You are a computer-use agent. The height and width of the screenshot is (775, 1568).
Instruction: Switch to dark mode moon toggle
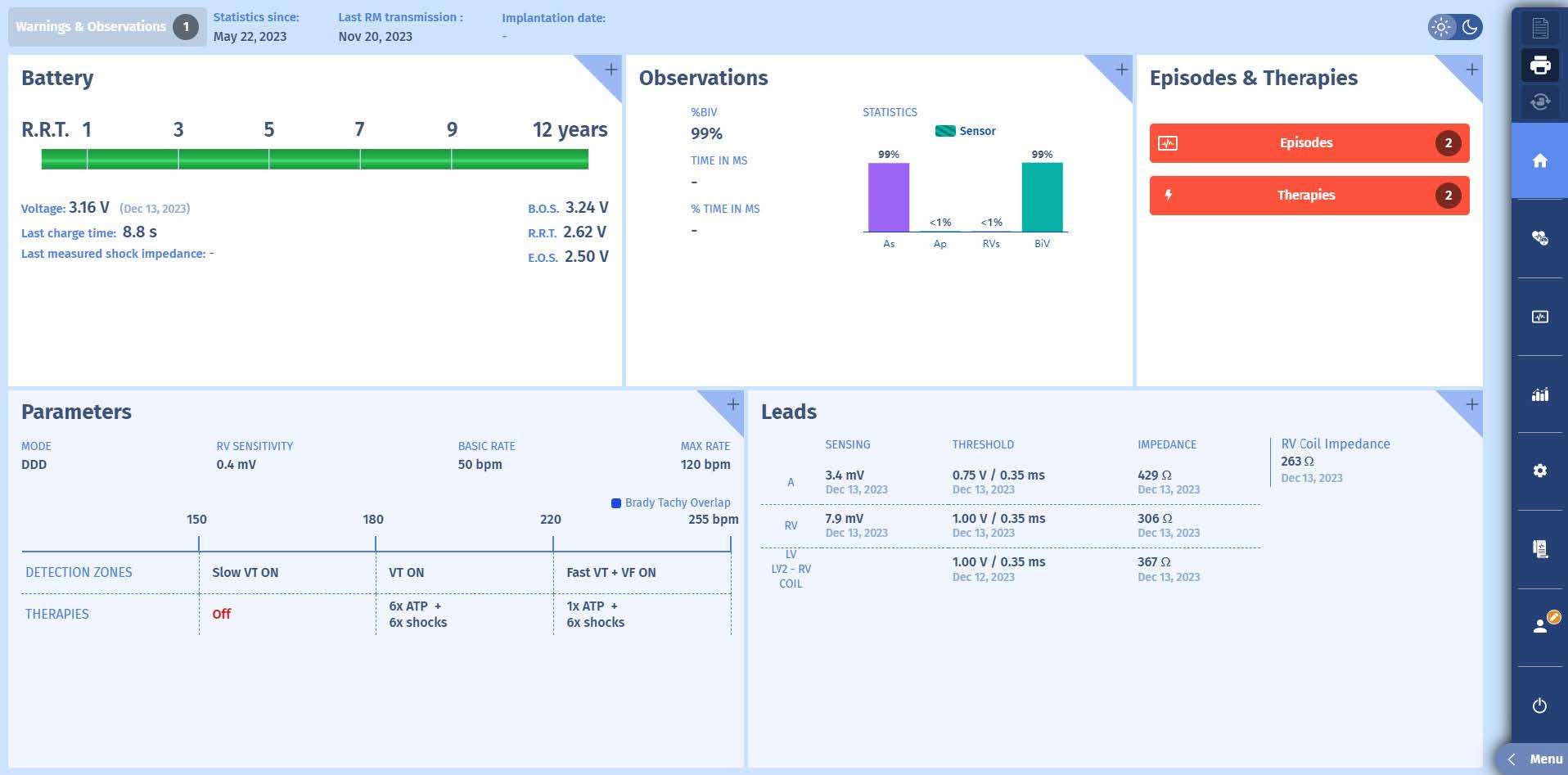click(1470, 27)
